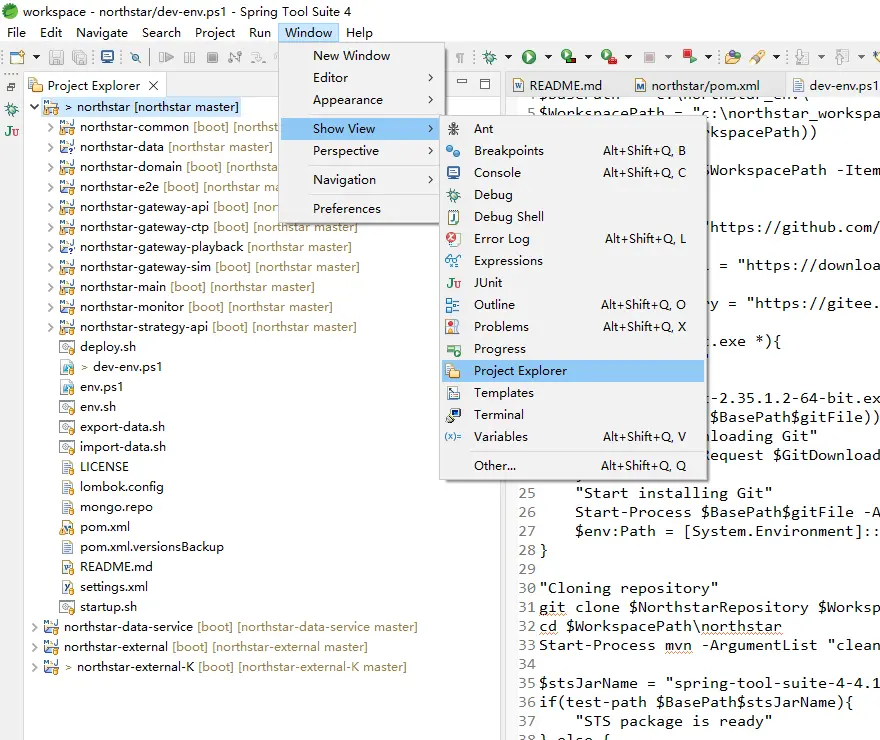Screen dimensions: 880x740
Task: Select Project Explorer from Show View submenu
Action: pos(520,371)
